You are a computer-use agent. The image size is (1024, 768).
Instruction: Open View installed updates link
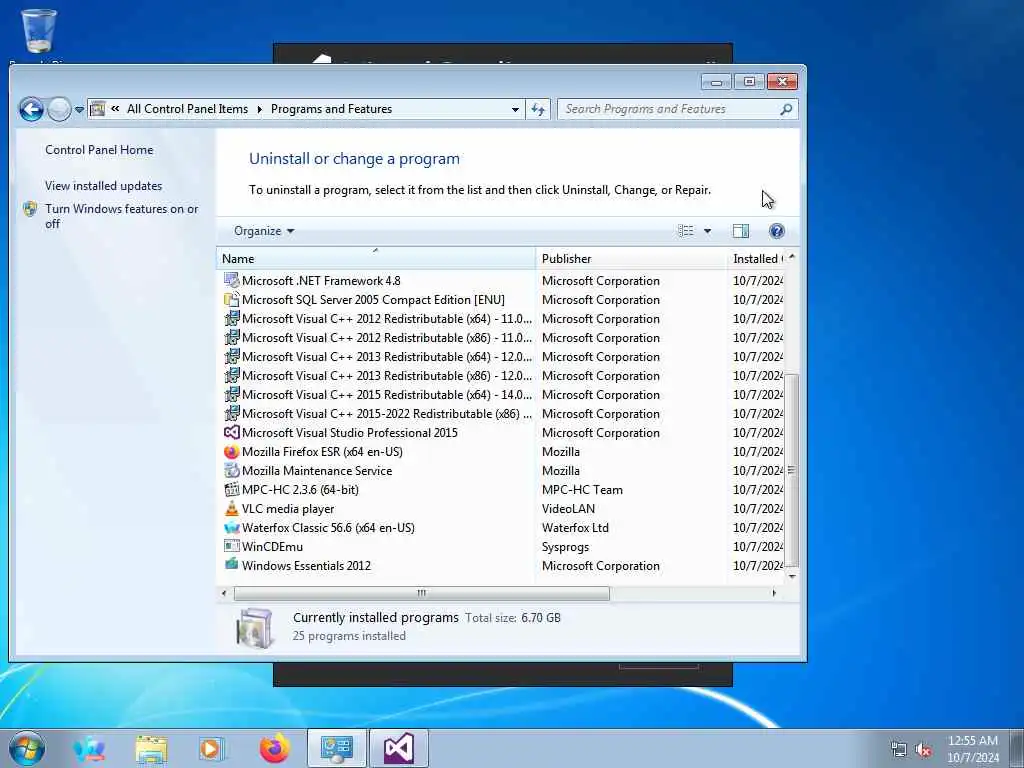[x=103, y=185]
